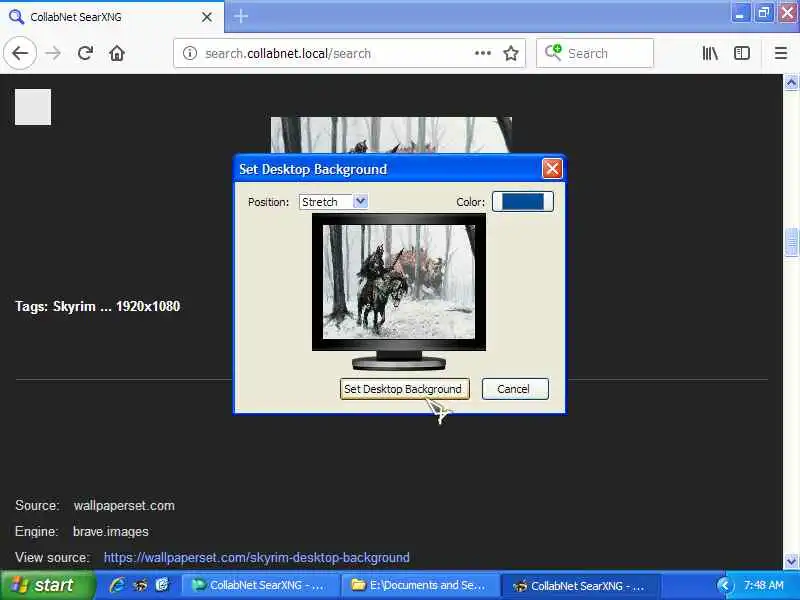Click the search engine icon in Search box

(x=553, y=52)
